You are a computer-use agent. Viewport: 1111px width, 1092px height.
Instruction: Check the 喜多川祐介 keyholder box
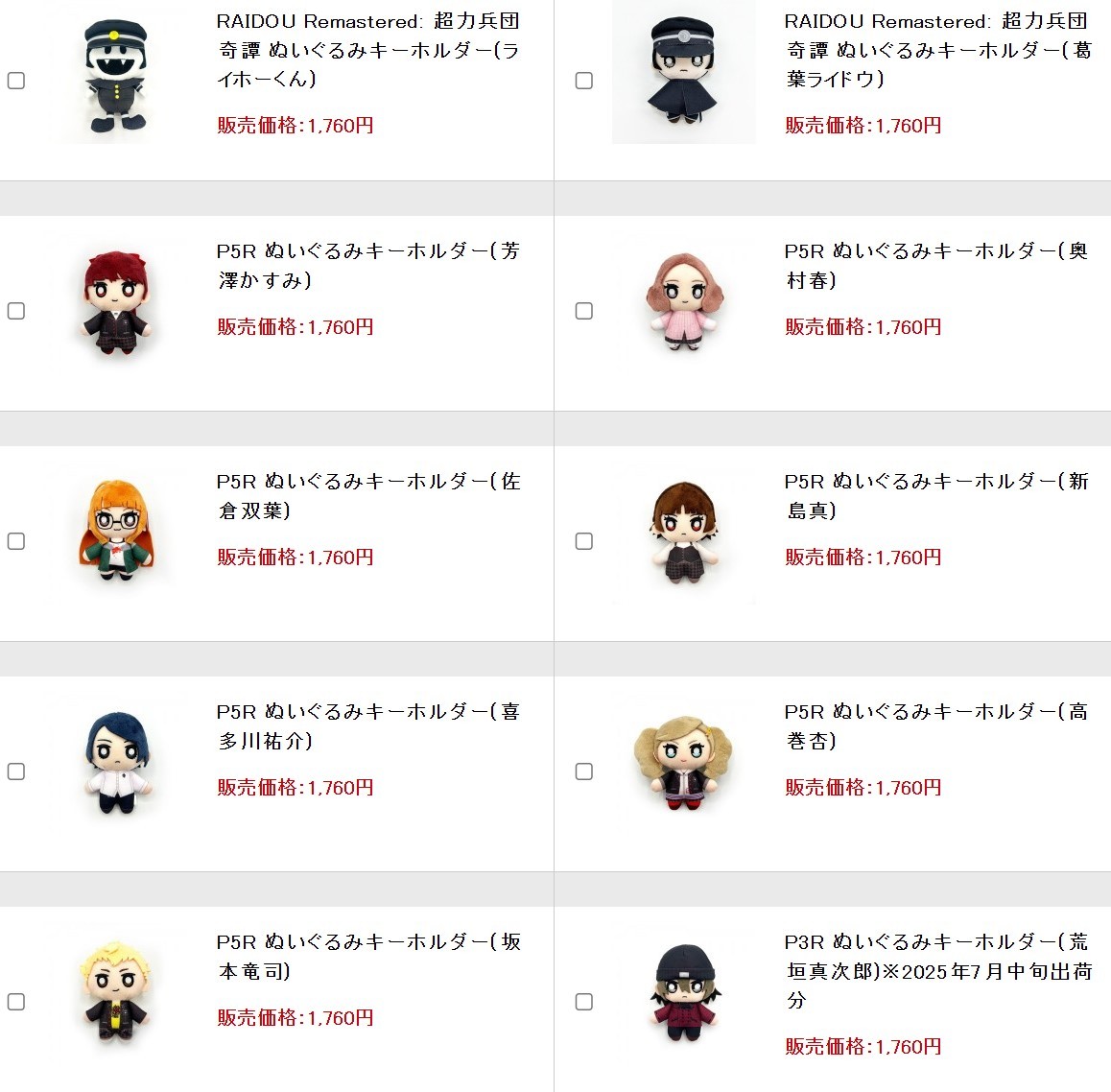[16, 772]
